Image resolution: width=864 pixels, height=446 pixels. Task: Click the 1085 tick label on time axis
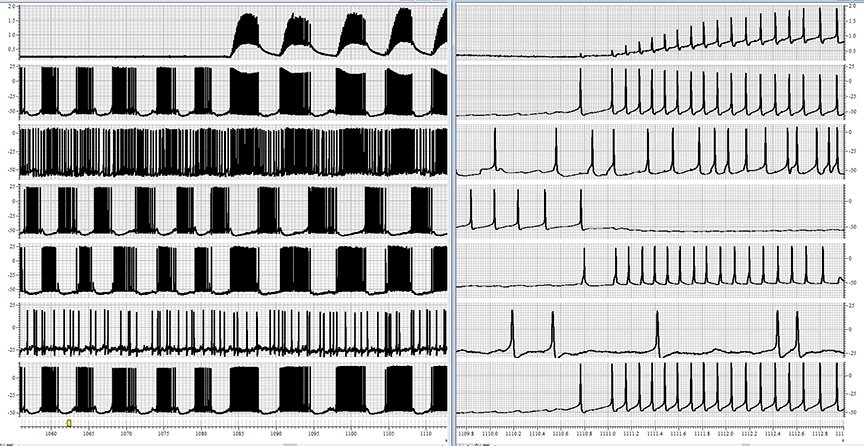pos(239,434)
